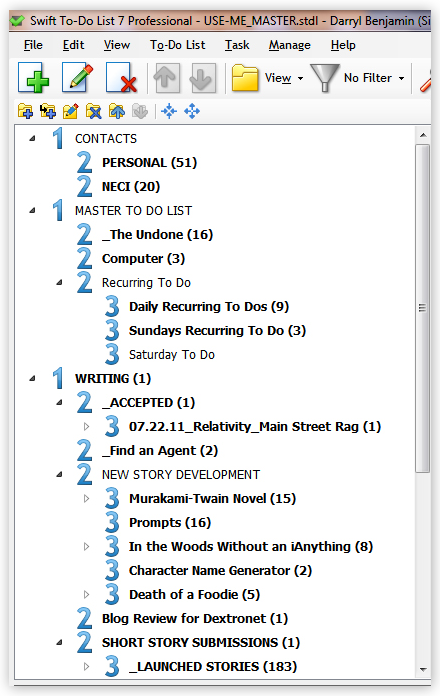Screen dimensions: 440x696
Task: Click the Collapse All inward arrows icon
Action: point(169,111)
